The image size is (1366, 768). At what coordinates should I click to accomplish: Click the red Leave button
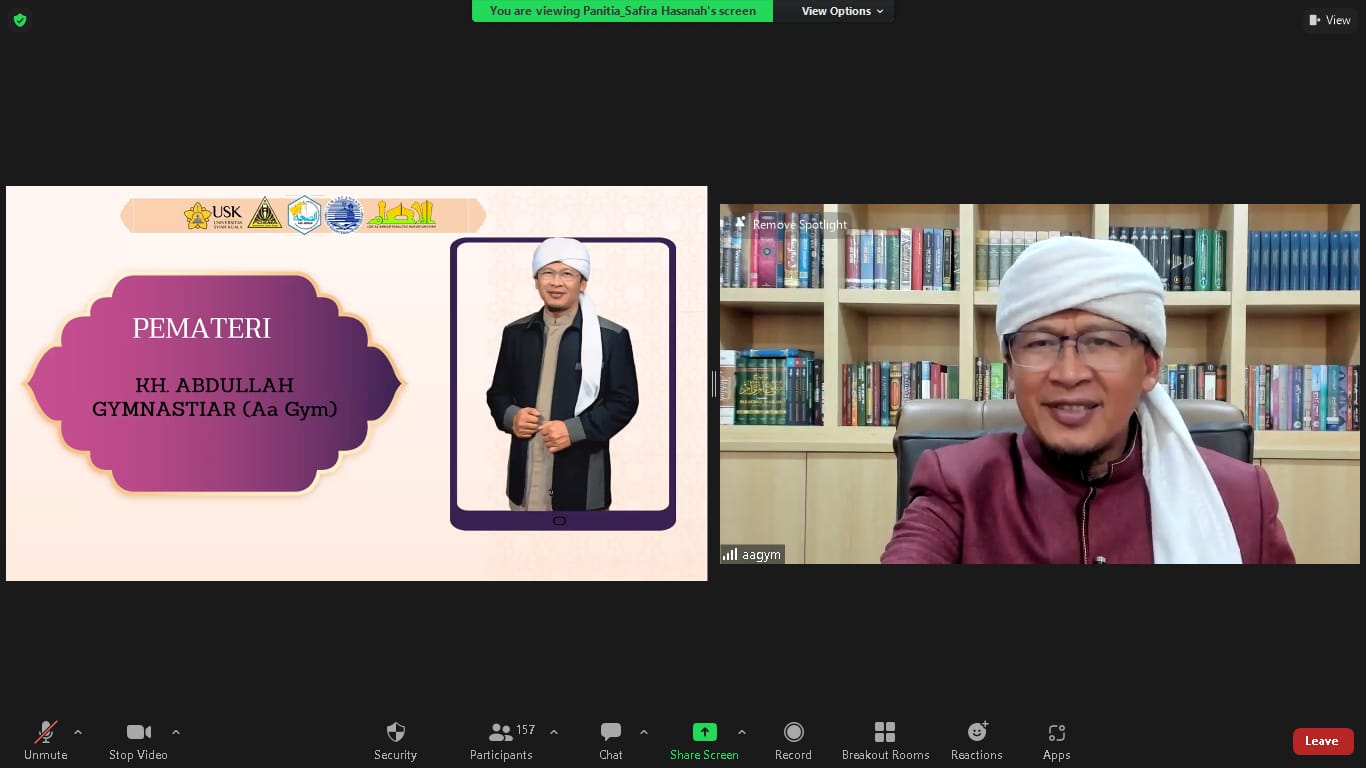pos(1322,741)
